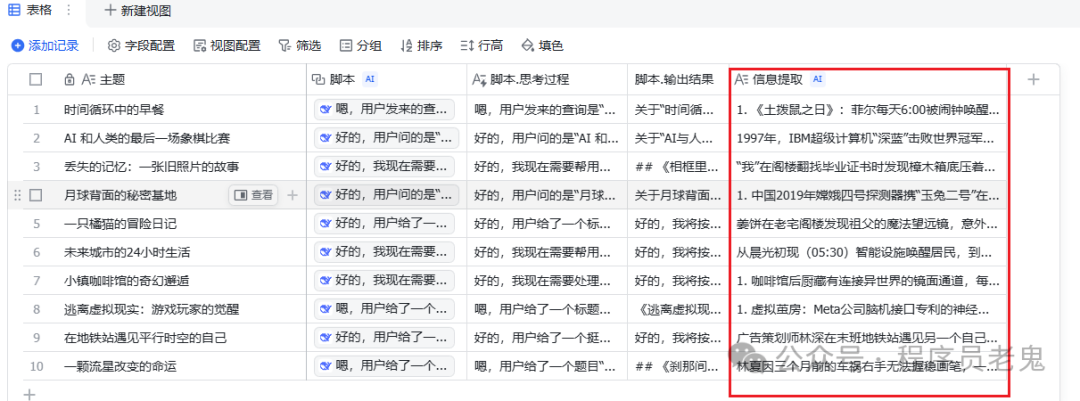Screen dimensions: 1080x401
Task: Click the 脚本.思考过程 column header
Action: 547,80
